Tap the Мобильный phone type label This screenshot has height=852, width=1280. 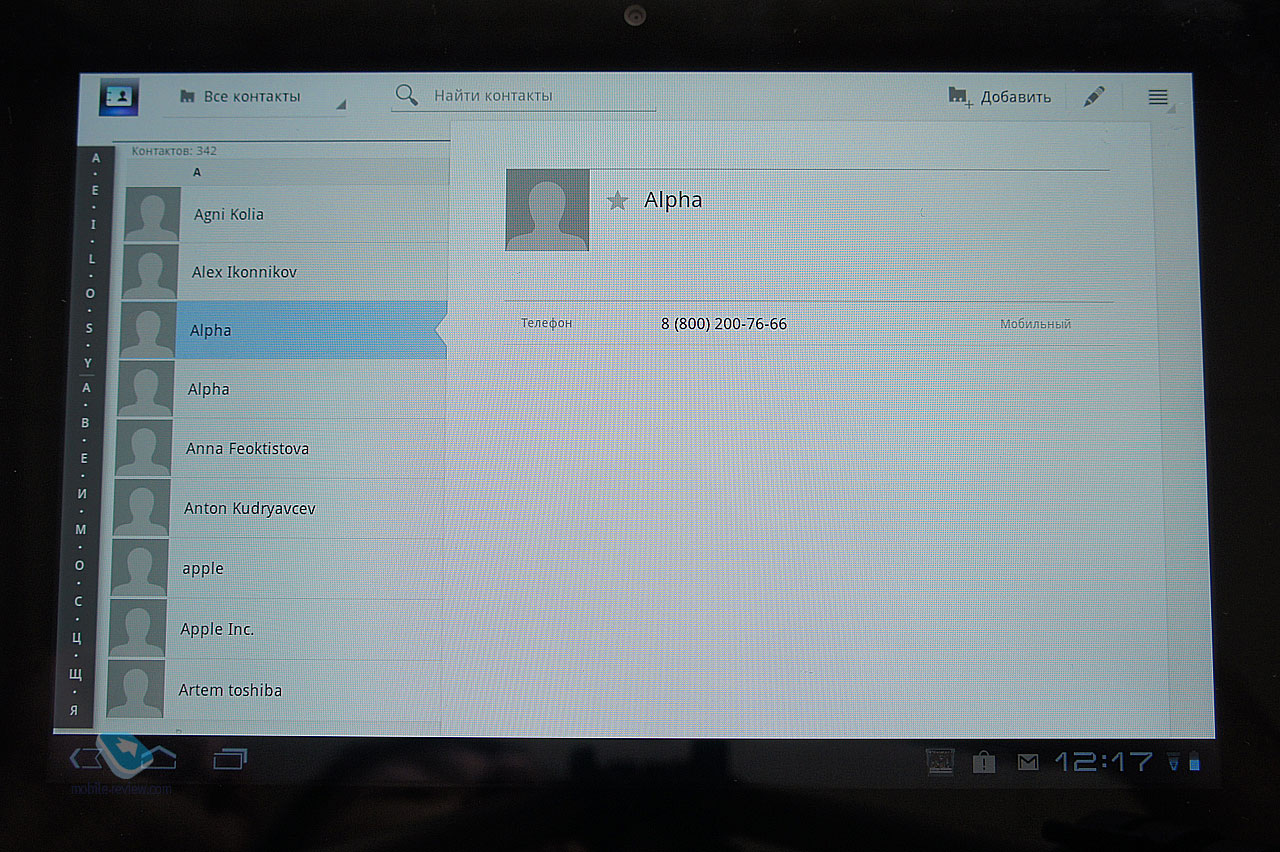[x=1035, y=324]
